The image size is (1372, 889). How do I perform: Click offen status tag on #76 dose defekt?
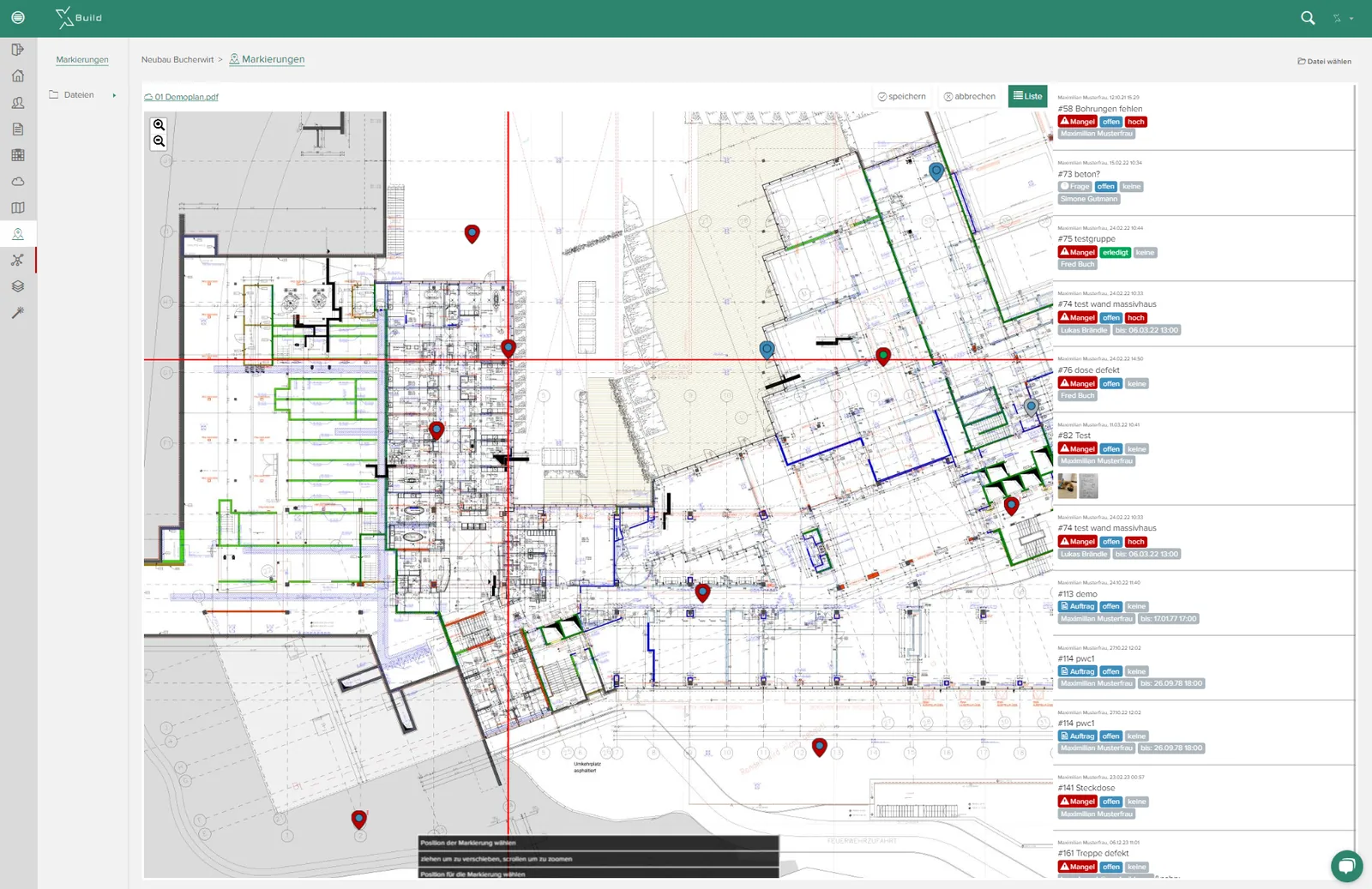coord(1111,383)
